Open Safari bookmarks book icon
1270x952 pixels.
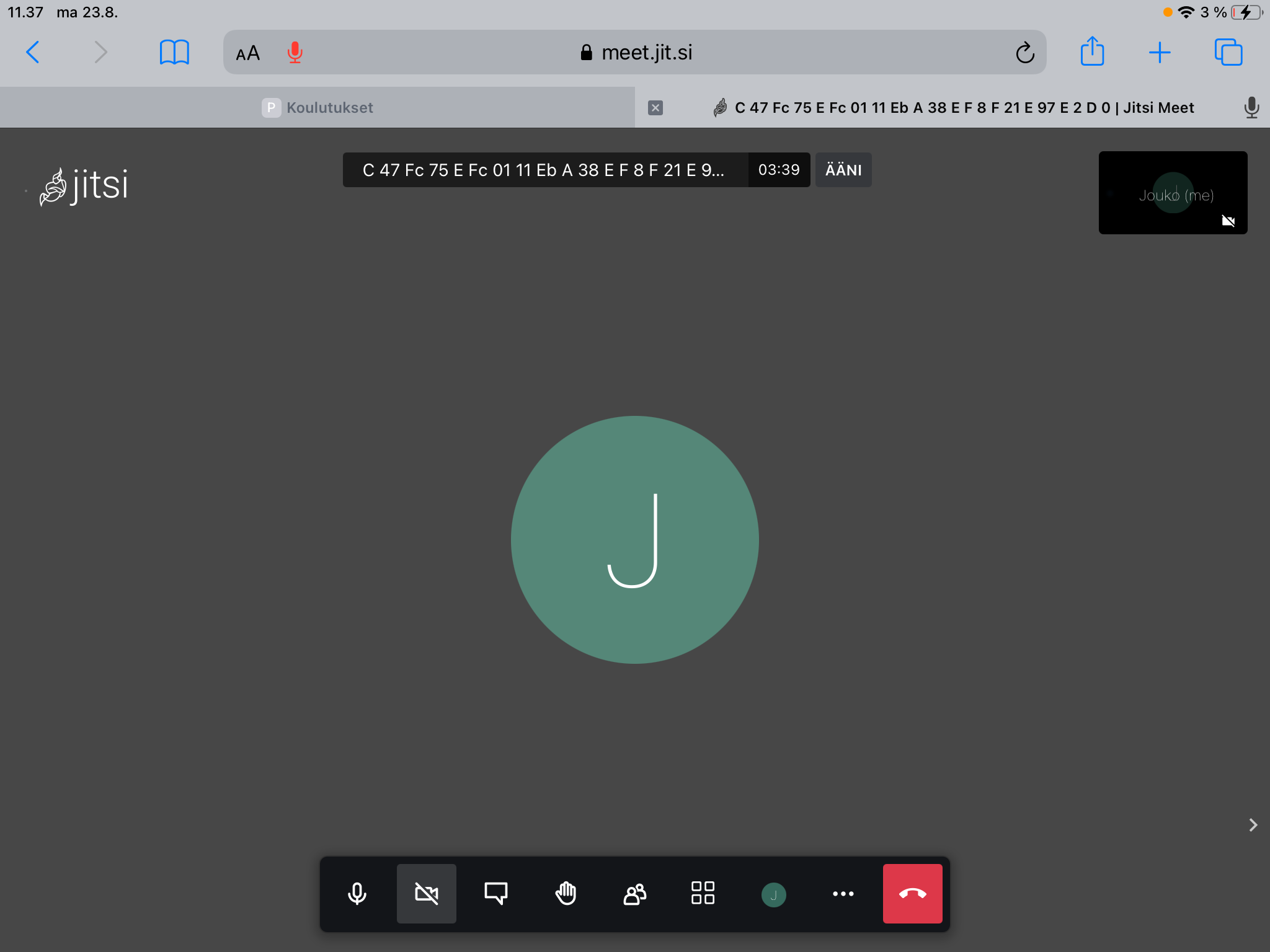[174, 52]
